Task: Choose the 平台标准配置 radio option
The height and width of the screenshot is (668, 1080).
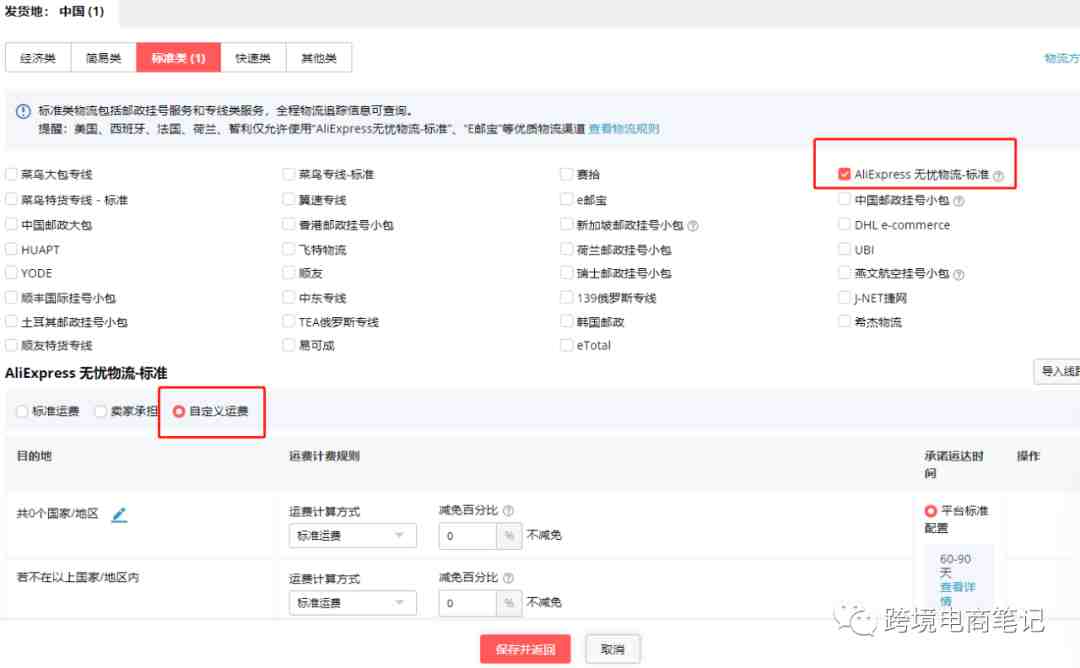Action: tap(931, 511)
